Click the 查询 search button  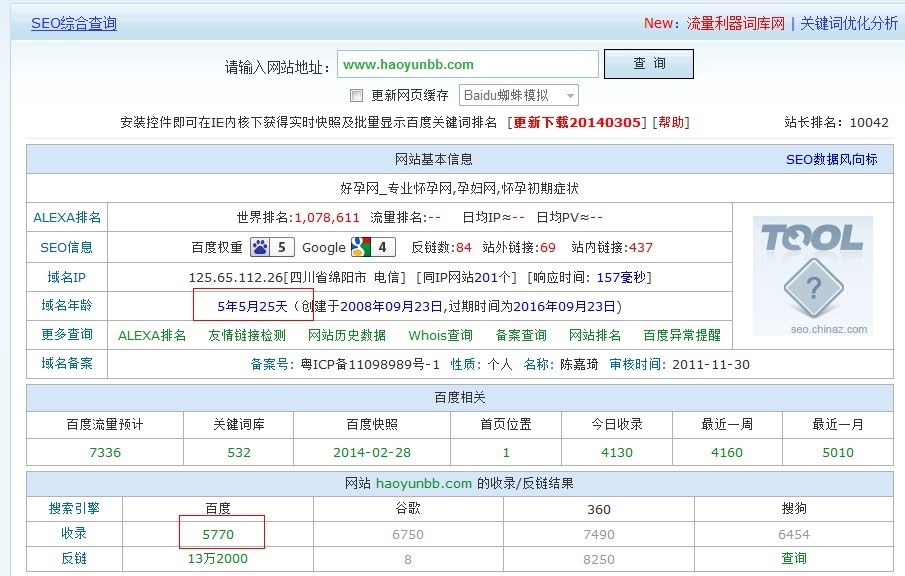pos(649,63)
